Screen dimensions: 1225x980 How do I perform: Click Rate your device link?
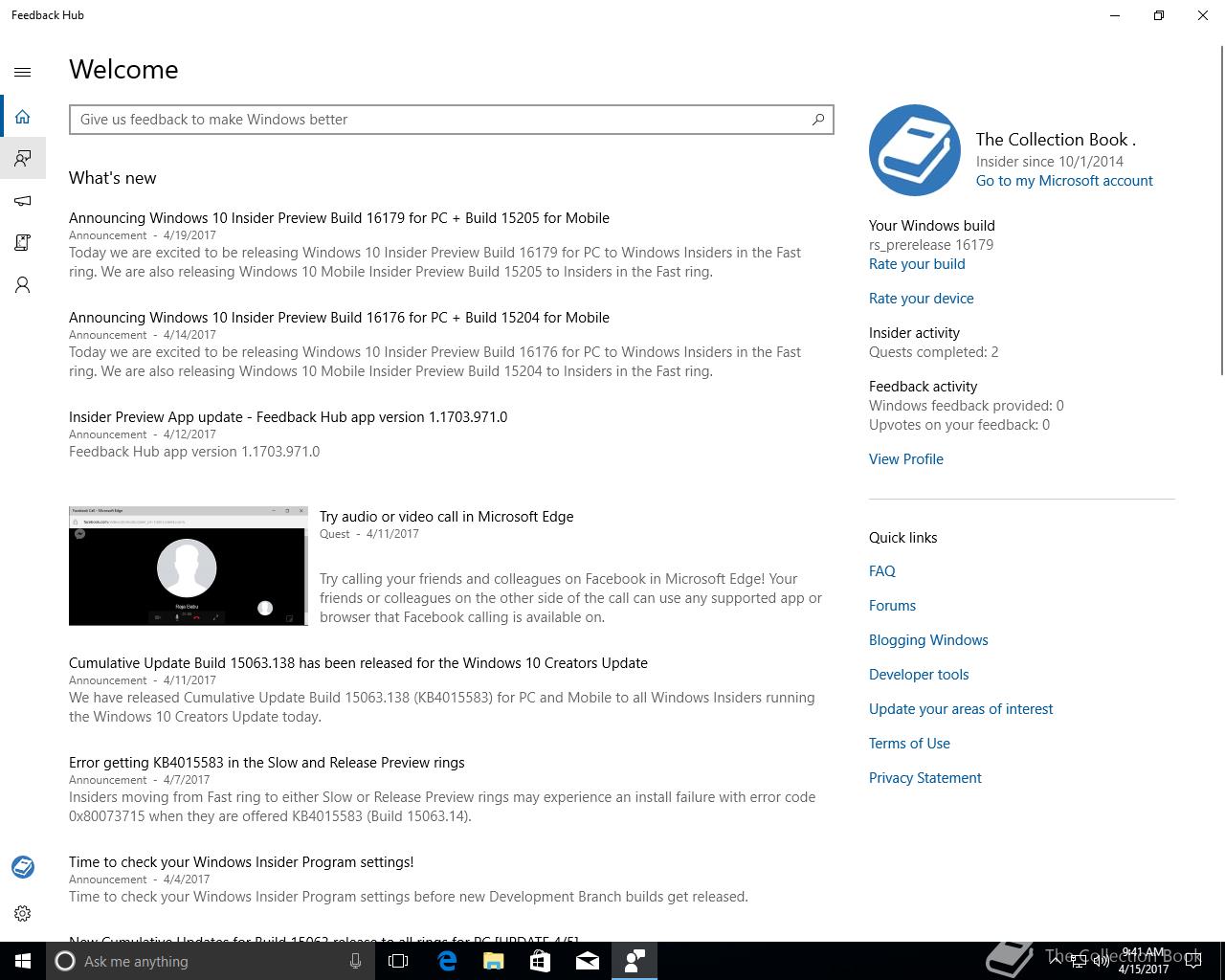(922, 299)
